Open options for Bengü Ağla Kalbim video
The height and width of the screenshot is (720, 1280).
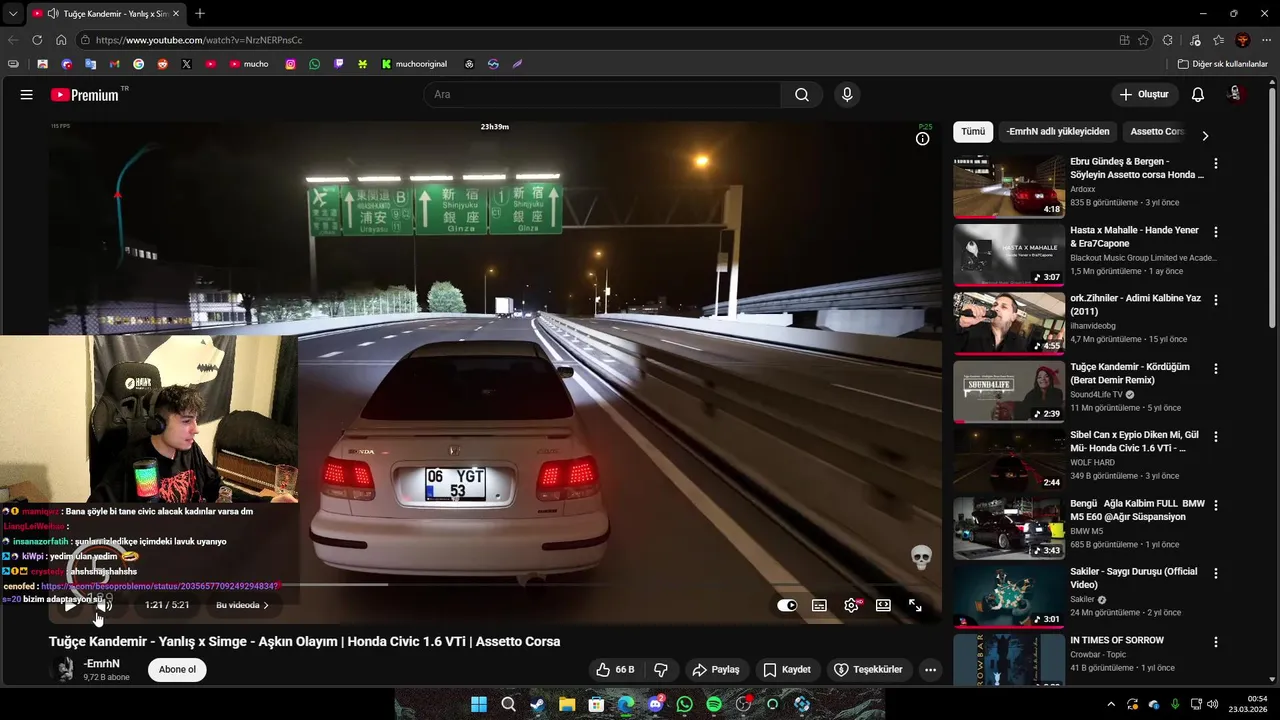[x=1216, y=506]
